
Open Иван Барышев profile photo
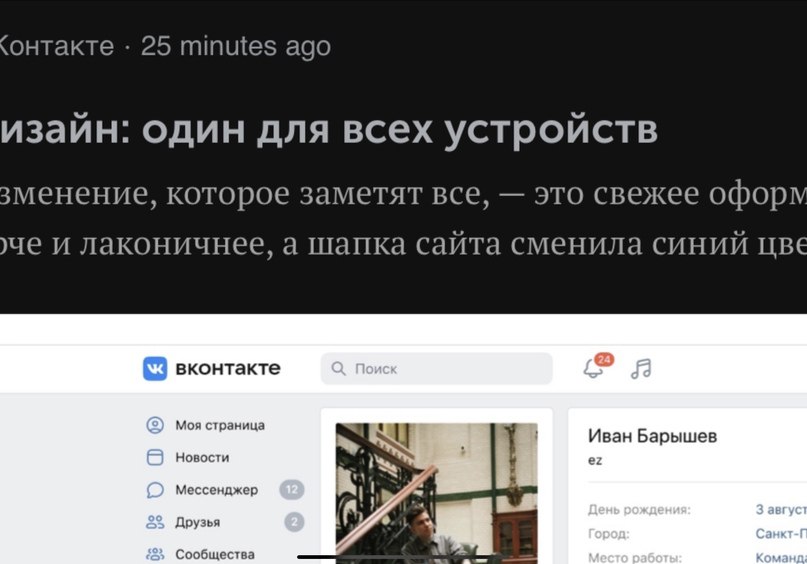[436, 493]
